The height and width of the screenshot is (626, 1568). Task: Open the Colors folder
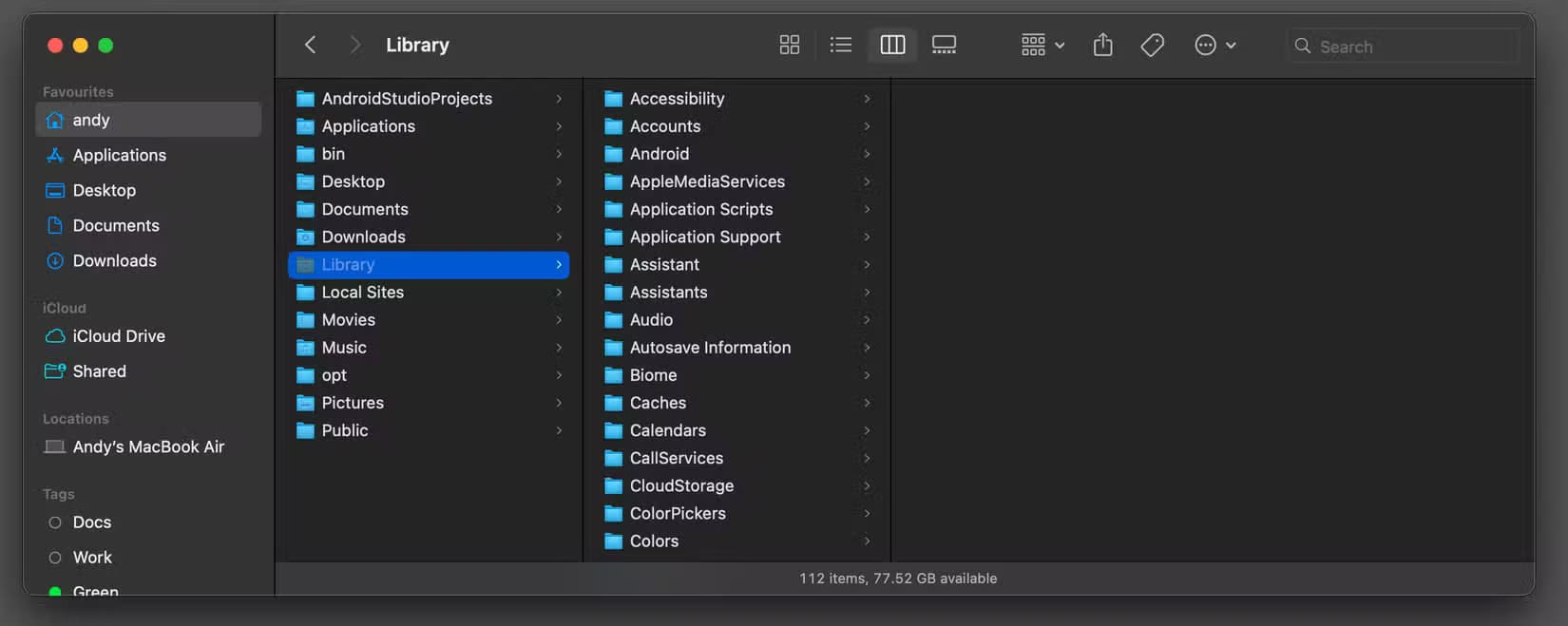pos(737,541)
